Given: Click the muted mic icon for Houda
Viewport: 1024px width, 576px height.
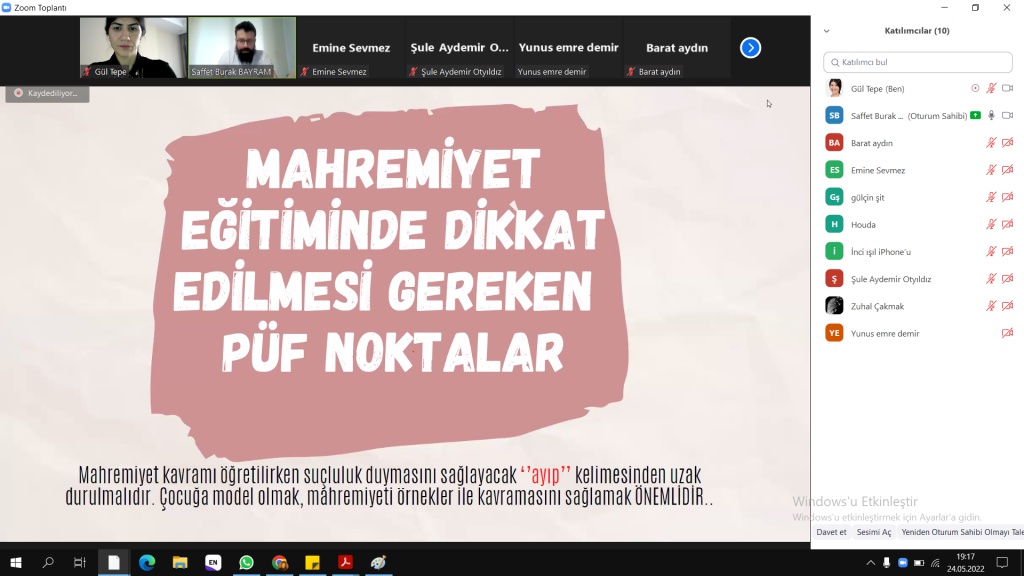Looking at the screenshot, I should pyautogui.click(x=991, y=224).
